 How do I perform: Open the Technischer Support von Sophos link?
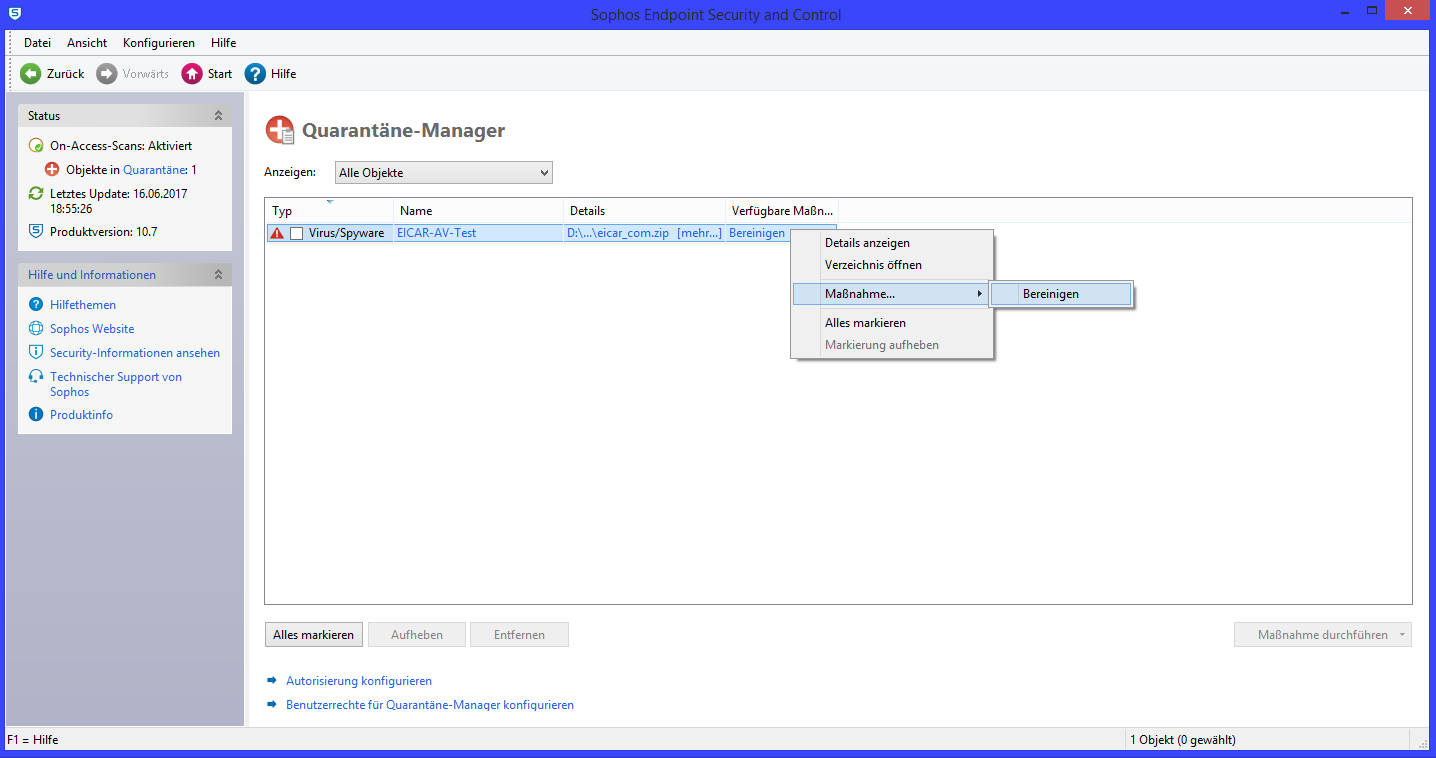pos(116,384)
